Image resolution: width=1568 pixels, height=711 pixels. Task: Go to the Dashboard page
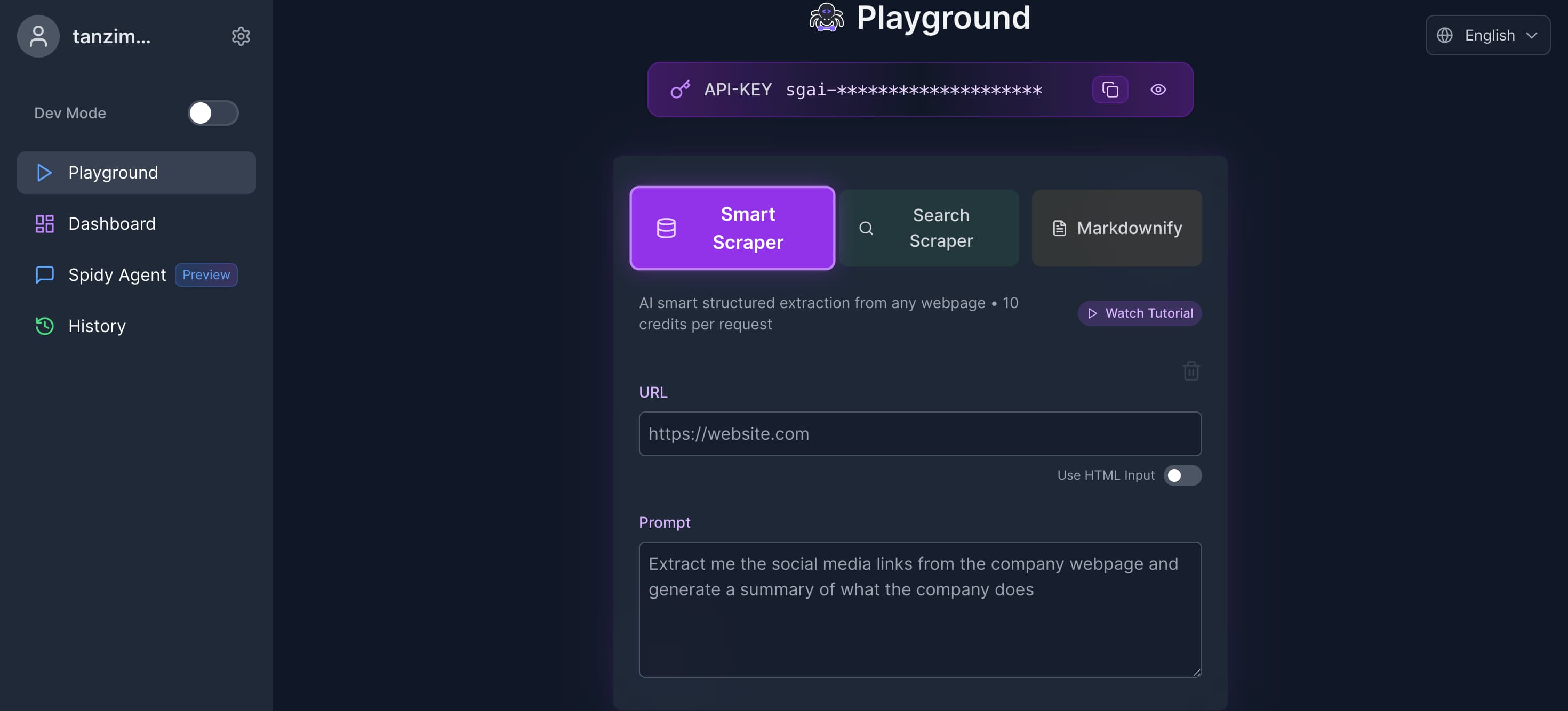[137, 224]
